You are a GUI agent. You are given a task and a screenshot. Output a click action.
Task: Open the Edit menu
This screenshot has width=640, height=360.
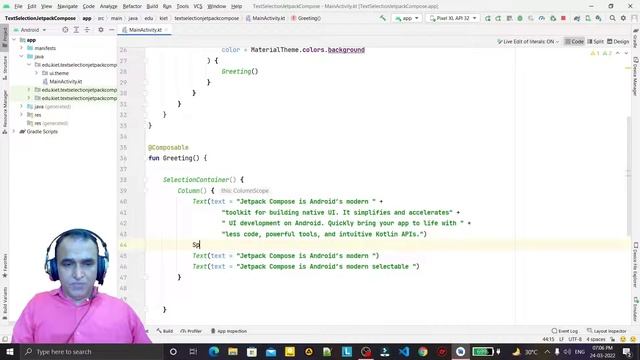tap(32, 6)
